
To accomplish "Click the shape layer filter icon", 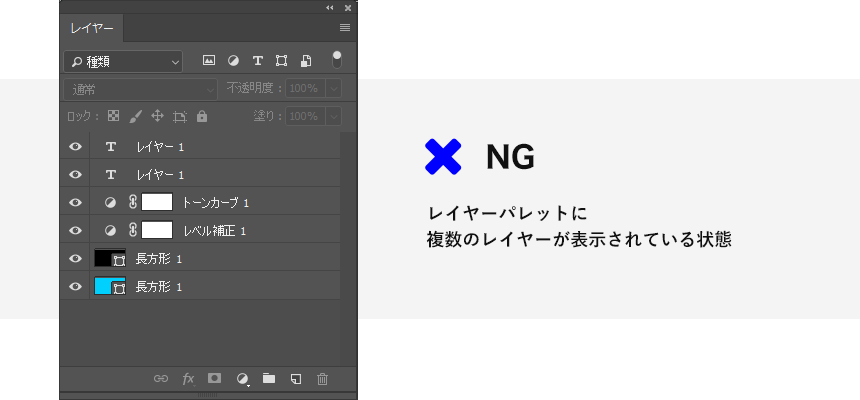I will tap(281, 61).
